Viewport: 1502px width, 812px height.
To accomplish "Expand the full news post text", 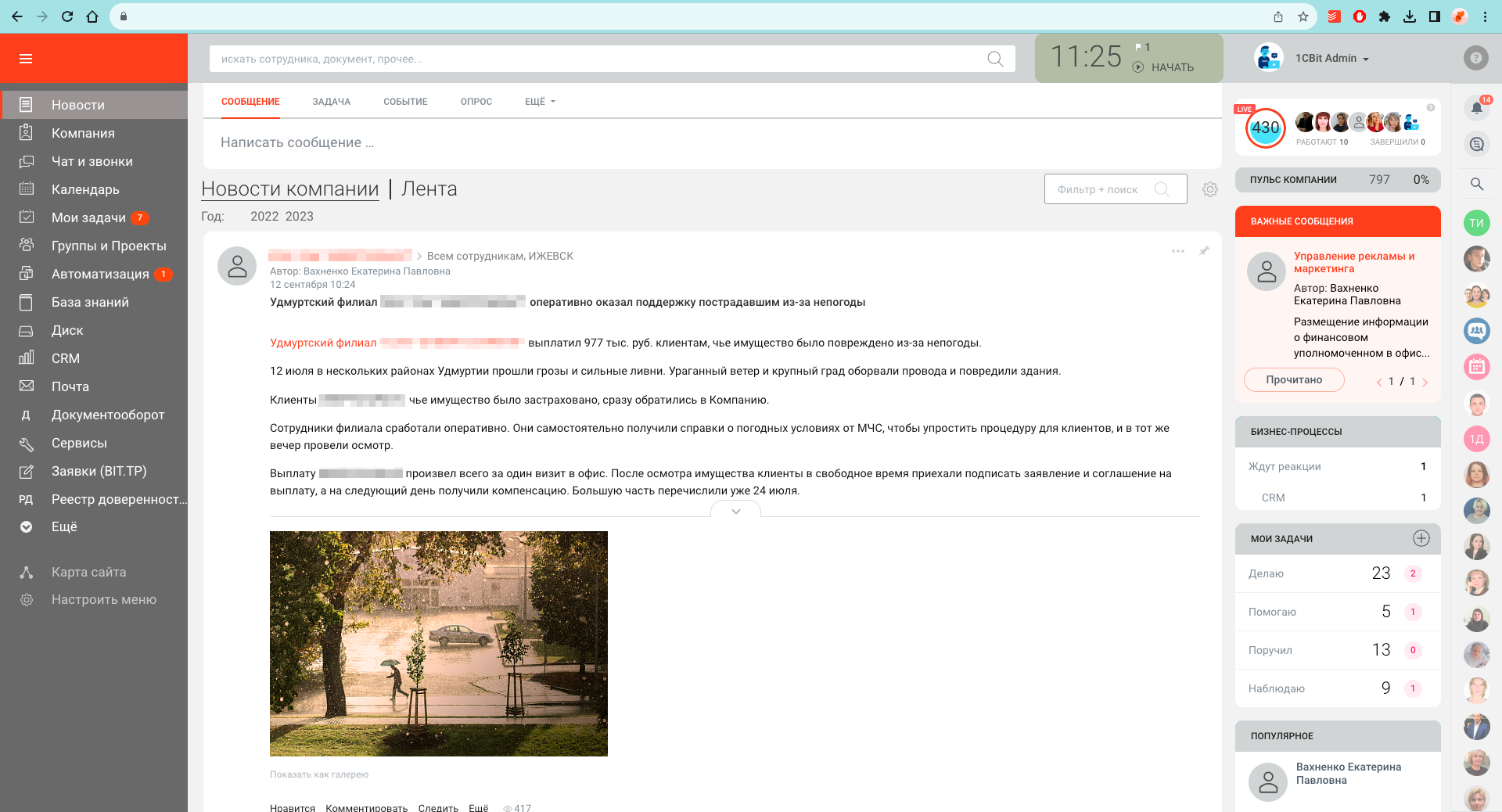I will (x=735, y=511).
